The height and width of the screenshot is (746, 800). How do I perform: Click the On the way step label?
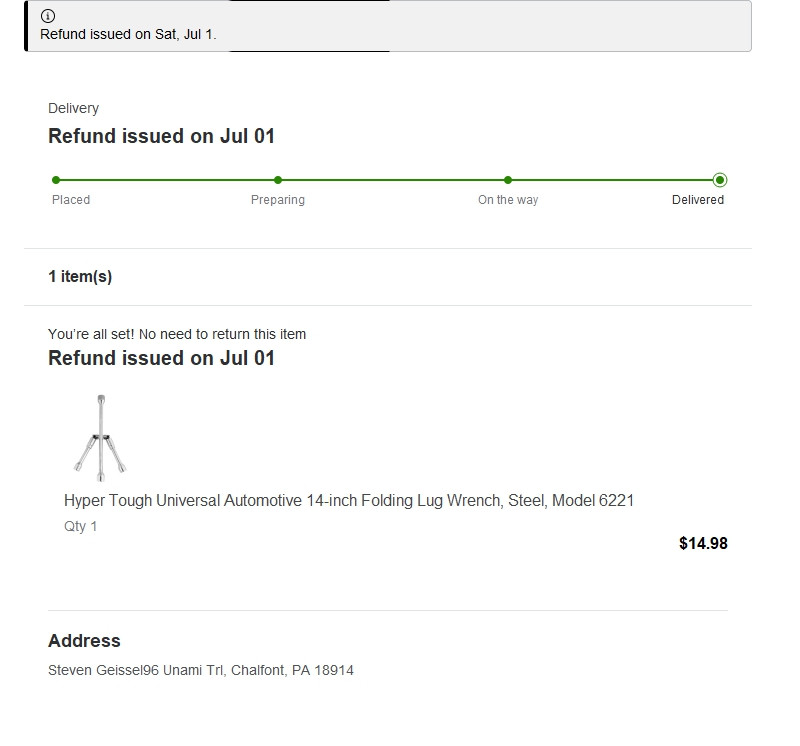[x=508, y=200]
